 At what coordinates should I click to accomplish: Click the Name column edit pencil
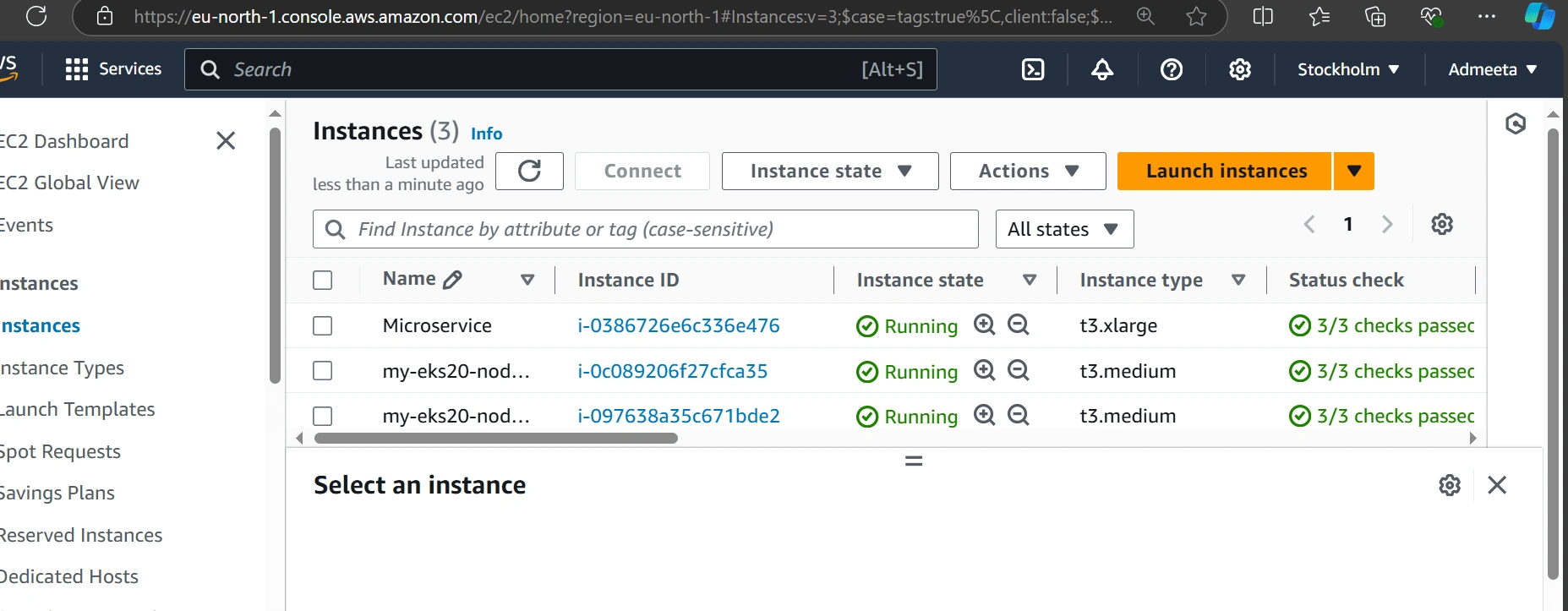point(453,280)
